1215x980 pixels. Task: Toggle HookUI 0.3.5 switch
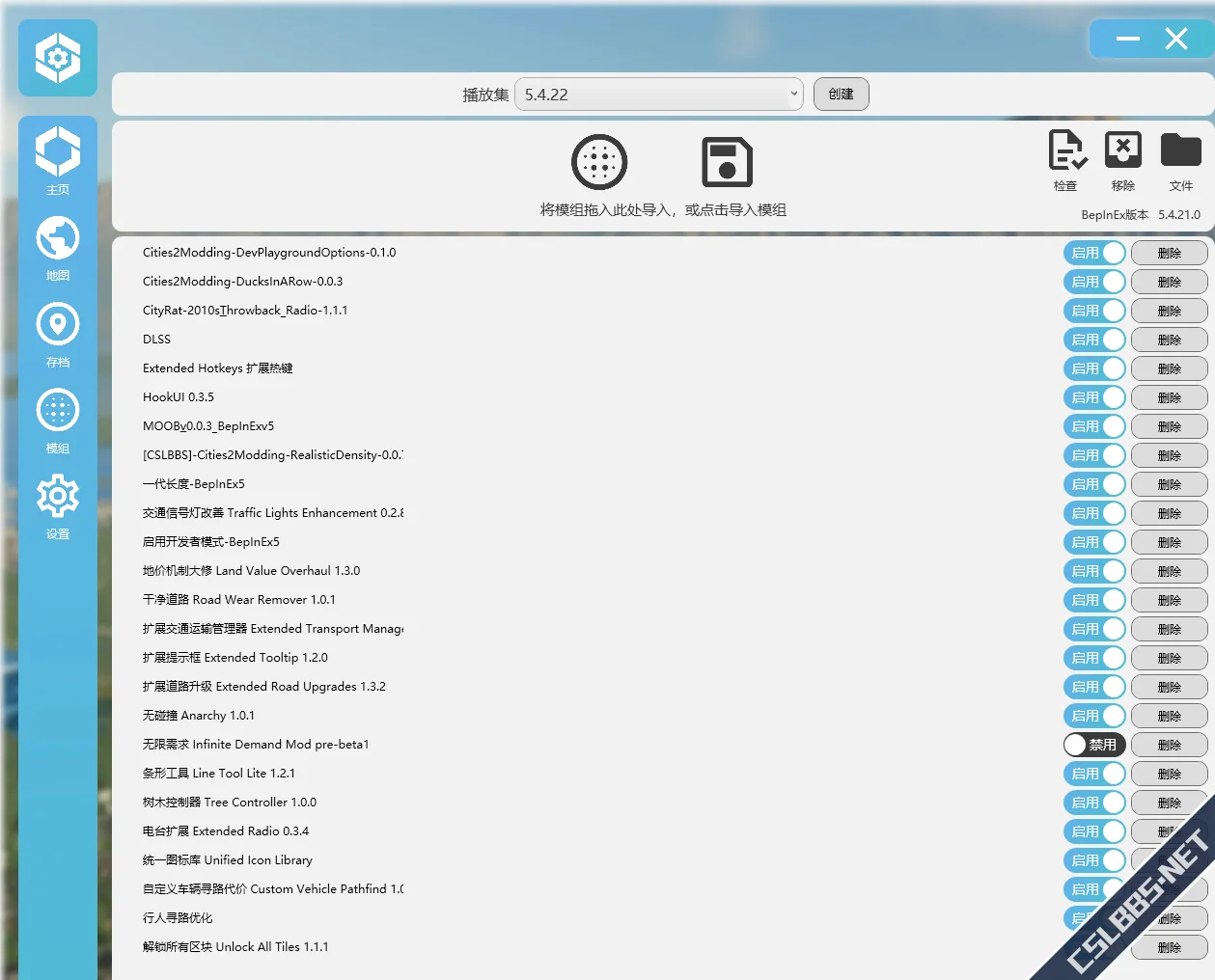tap(1095, 397)
